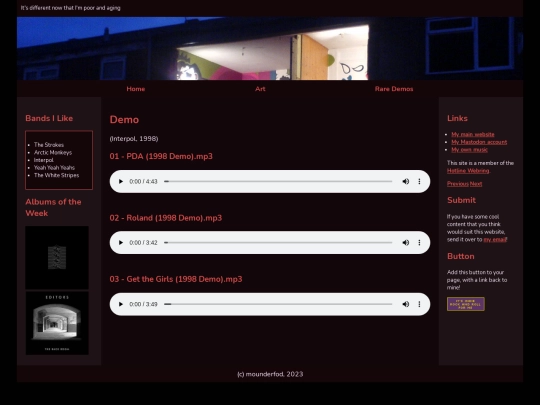Click the poor and aging tagline text

(71, 8)
